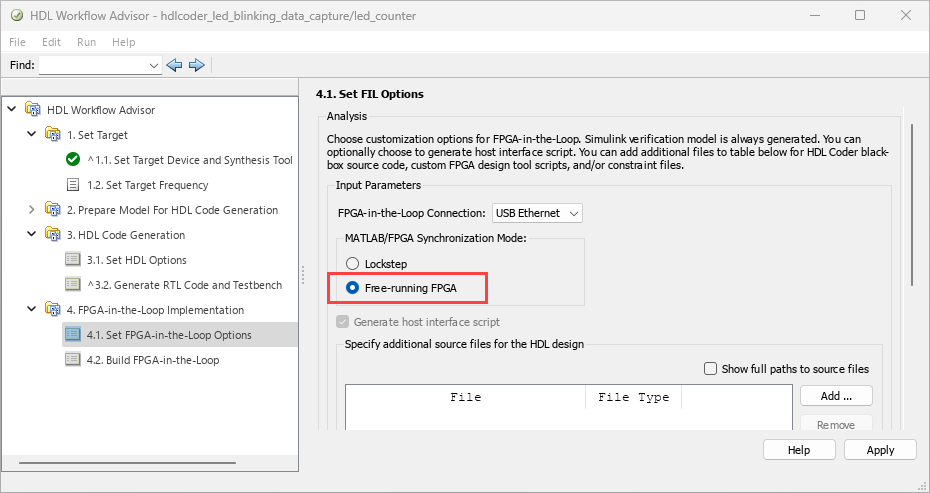
Task: Open the Edit menu
Action: [51, 42]
